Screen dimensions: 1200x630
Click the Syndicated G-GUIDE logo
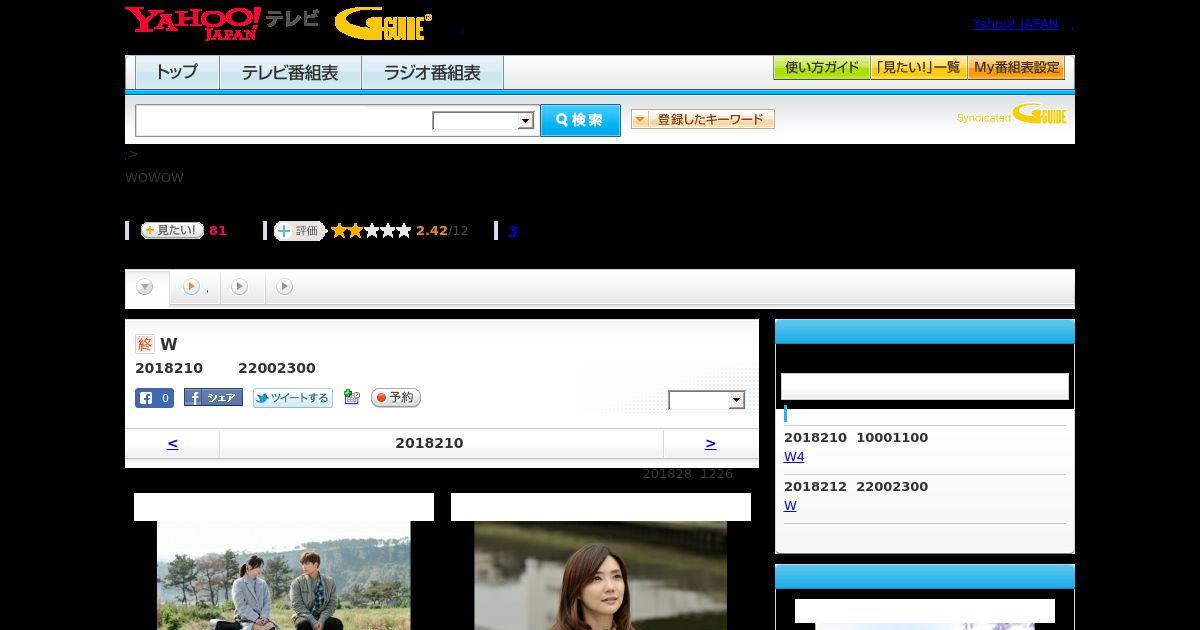click(1012, 115)
